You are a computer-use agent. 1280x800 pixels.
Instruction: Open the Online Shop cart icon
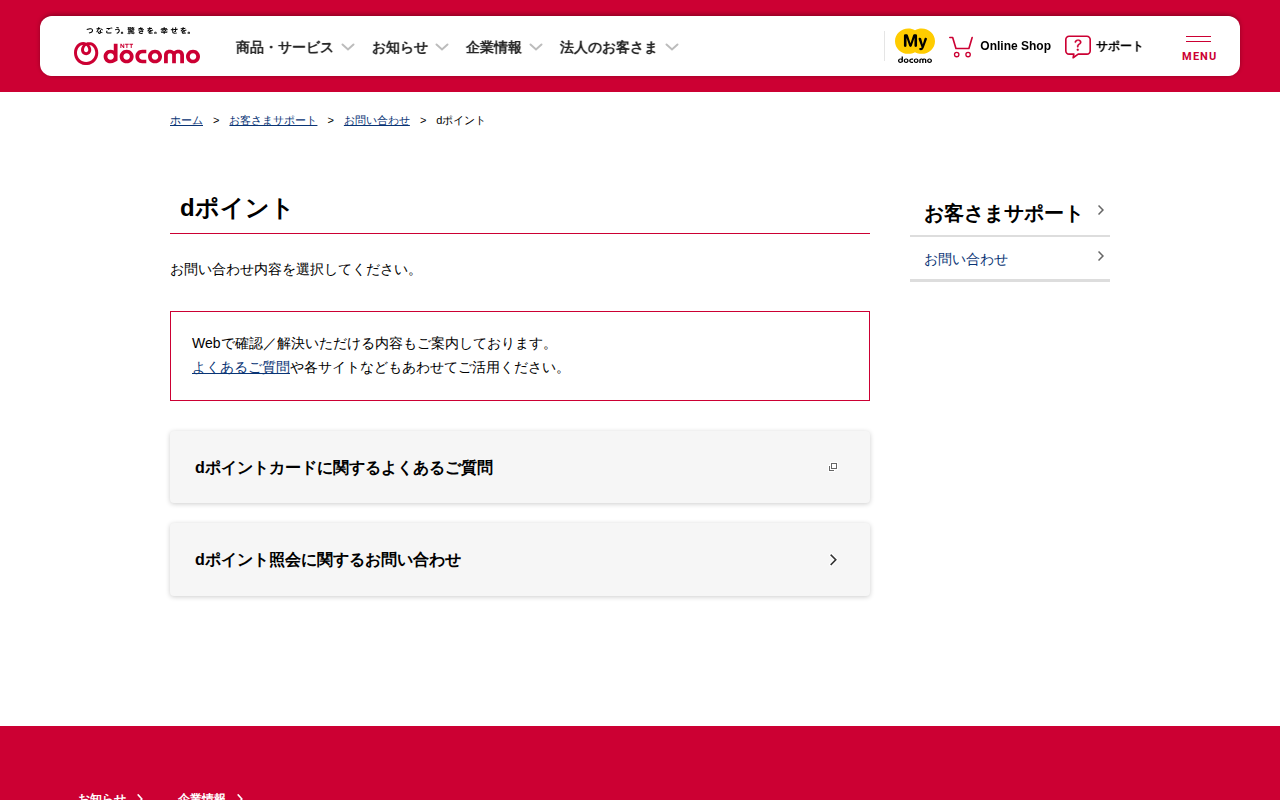(x=961, y=46)
